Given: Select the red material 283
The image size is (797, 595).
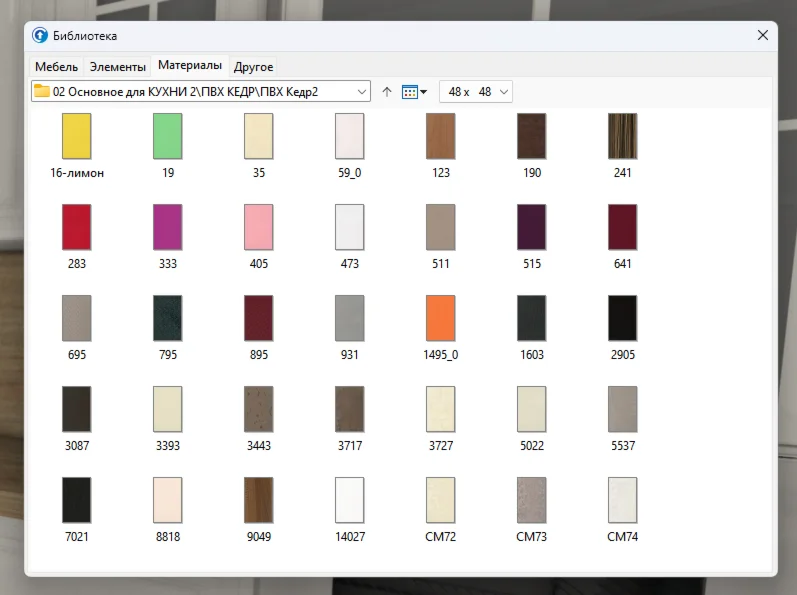Looking at the screenshot, I should point(77,227).
